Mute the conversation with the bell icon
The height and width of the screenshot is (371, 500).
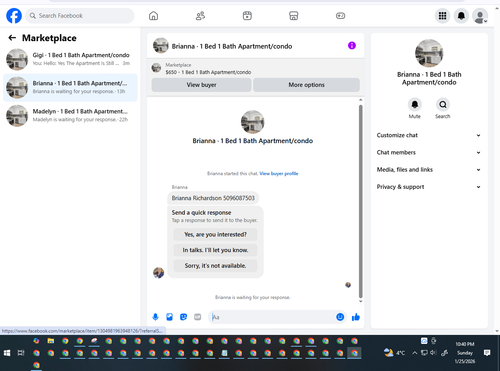click(415, 105)
